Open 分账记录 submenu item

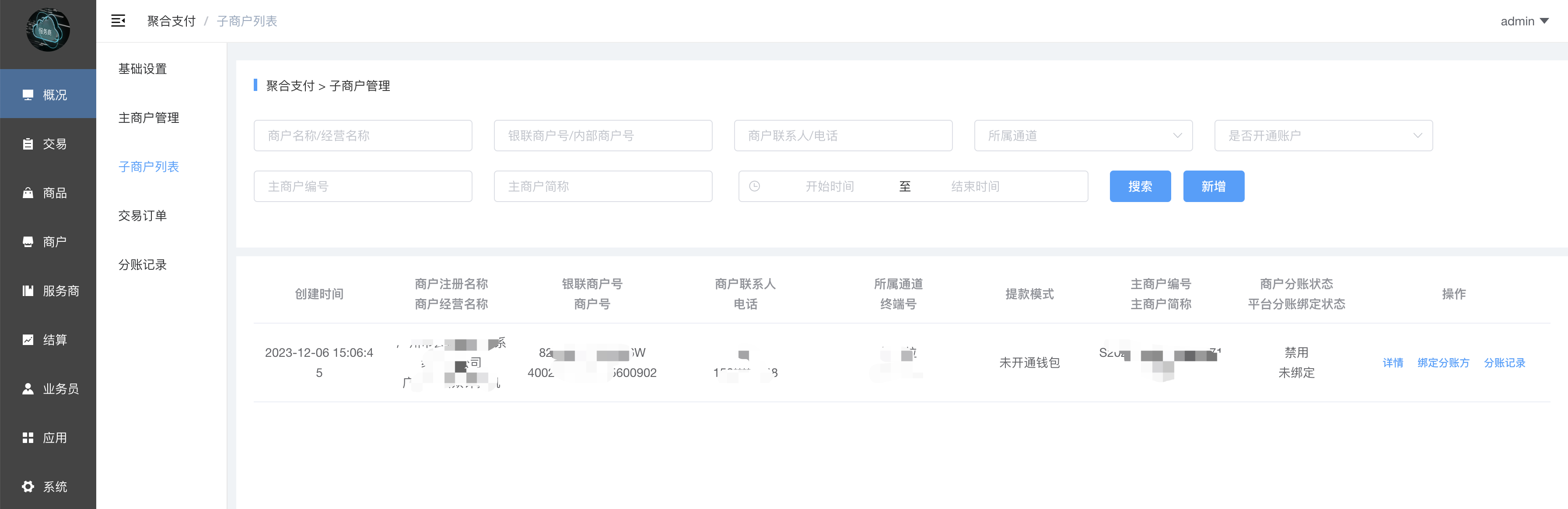pyautogui.click(x=143, y=265)
